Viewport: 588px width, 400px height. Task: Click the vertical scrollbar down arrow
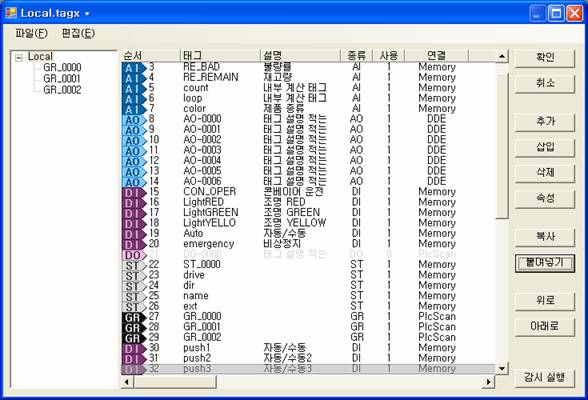coord(502,368)
